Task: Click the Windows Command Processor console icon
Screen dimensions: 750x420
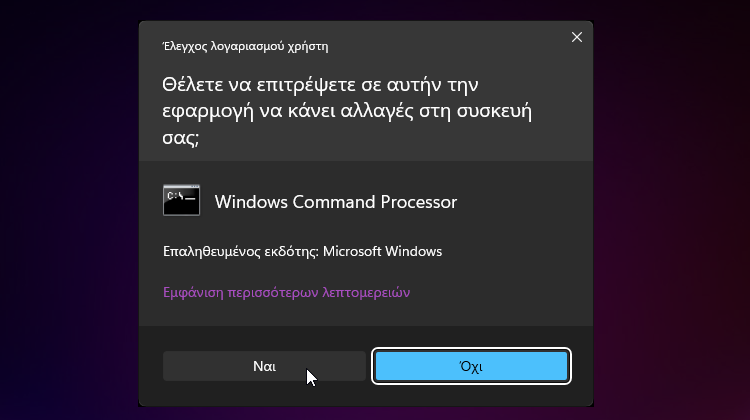Action: coord(181,200)
